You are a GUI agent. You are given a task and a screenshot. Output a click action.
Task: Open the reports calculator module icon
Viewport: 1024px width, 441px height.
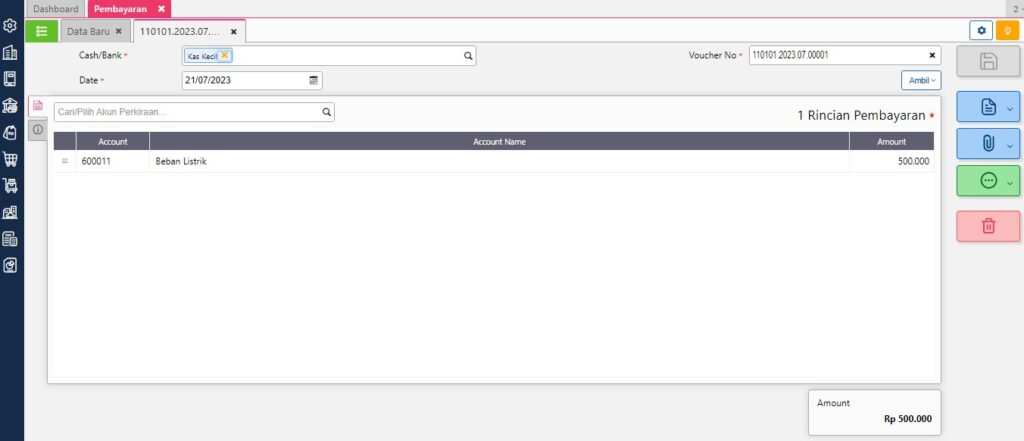click(10, 239)
